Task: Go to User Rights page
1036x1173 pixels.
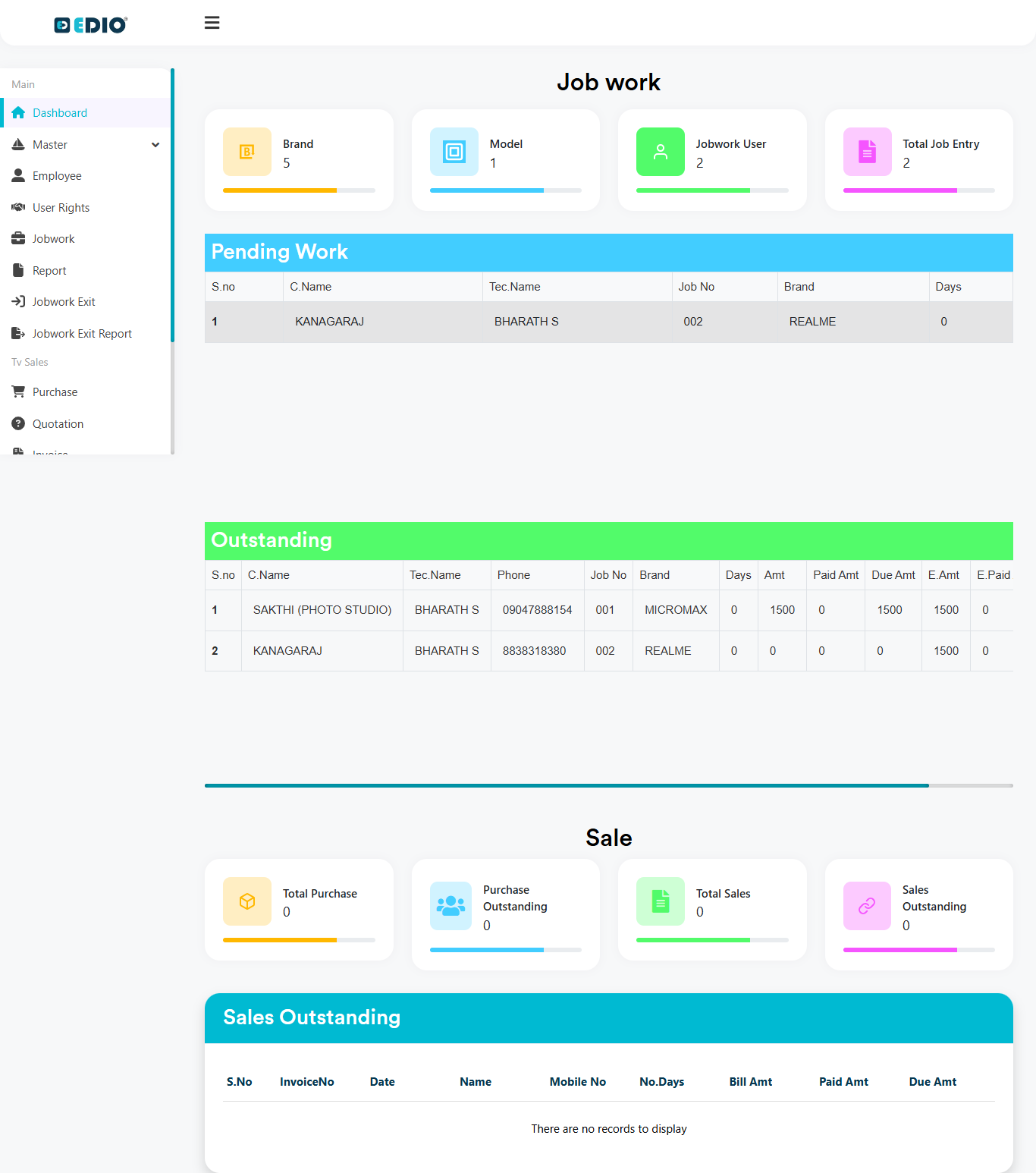Action: click(61, 208)
